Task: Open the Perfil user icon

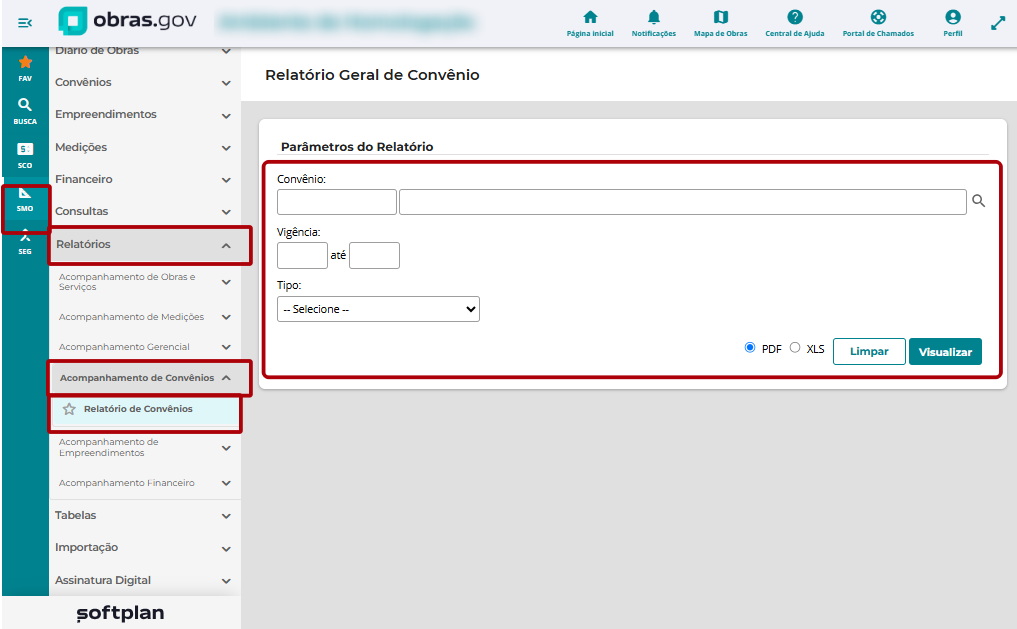Action: click(x=952, y=23)
